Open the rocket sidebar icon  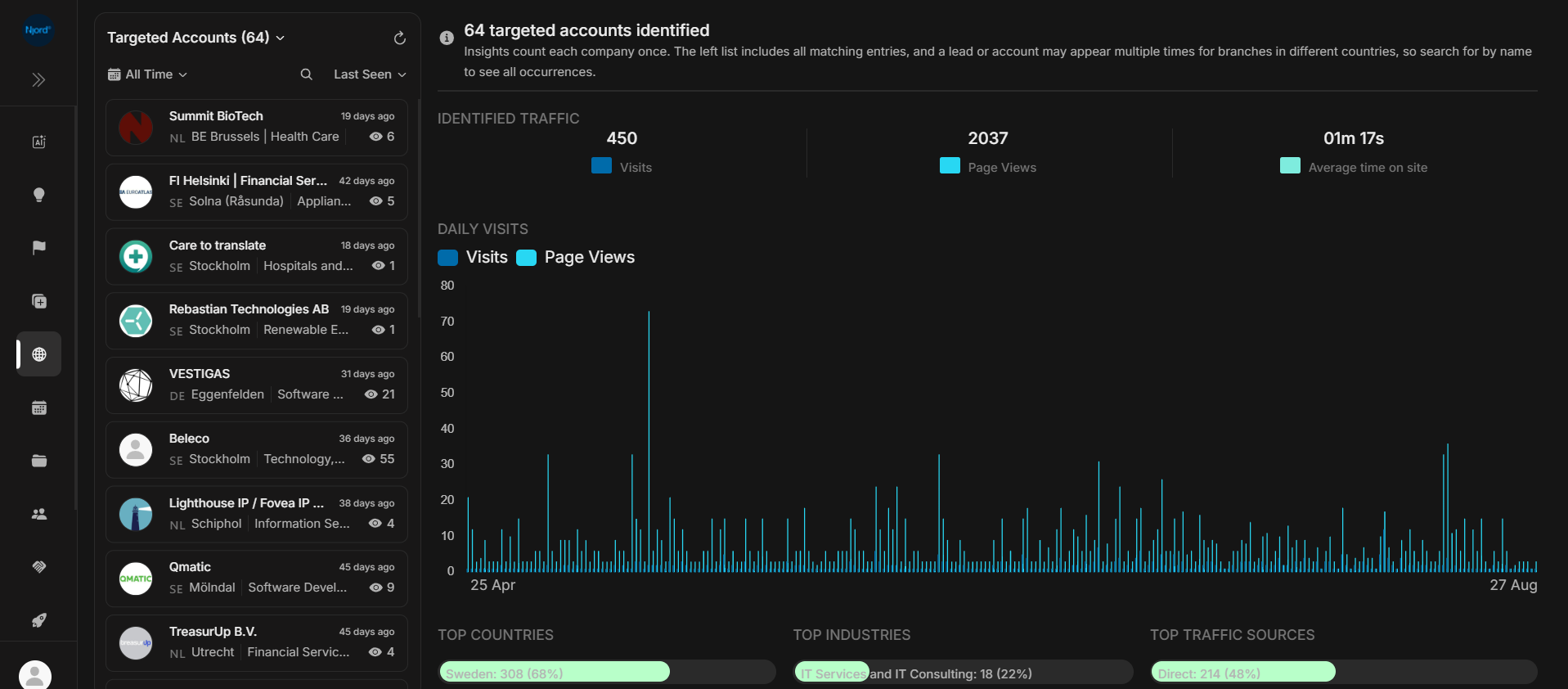click(38, 620)
